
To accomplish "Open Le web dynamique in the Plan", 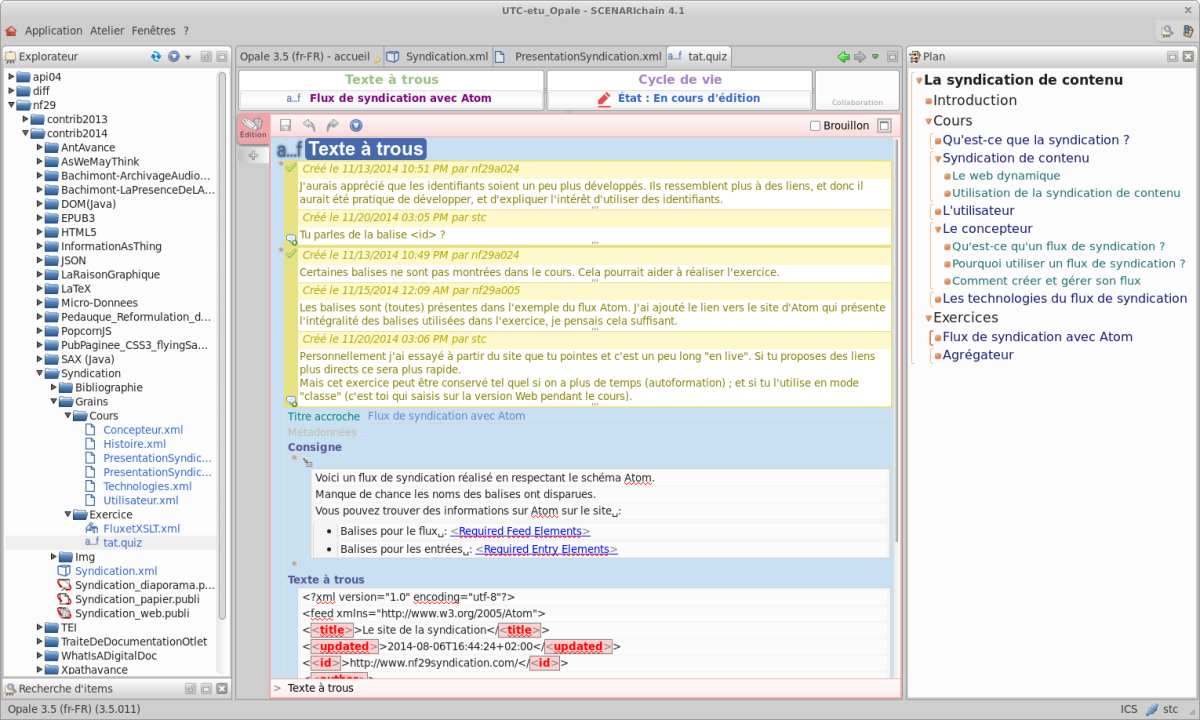I will [1006, 176].
